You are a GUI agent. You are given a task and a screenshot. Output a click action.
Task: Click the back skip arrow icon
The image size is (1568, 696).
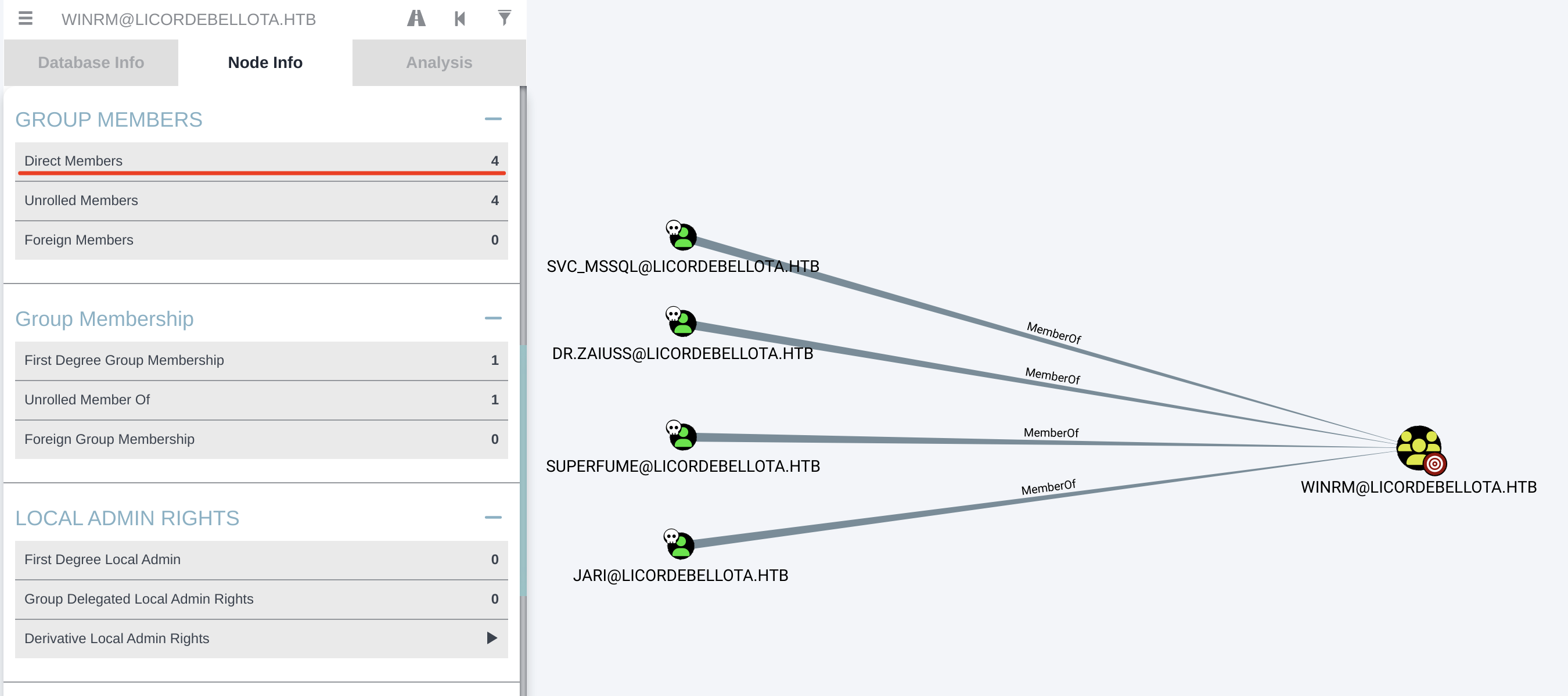pyautogui.click(x=460, y=19)
